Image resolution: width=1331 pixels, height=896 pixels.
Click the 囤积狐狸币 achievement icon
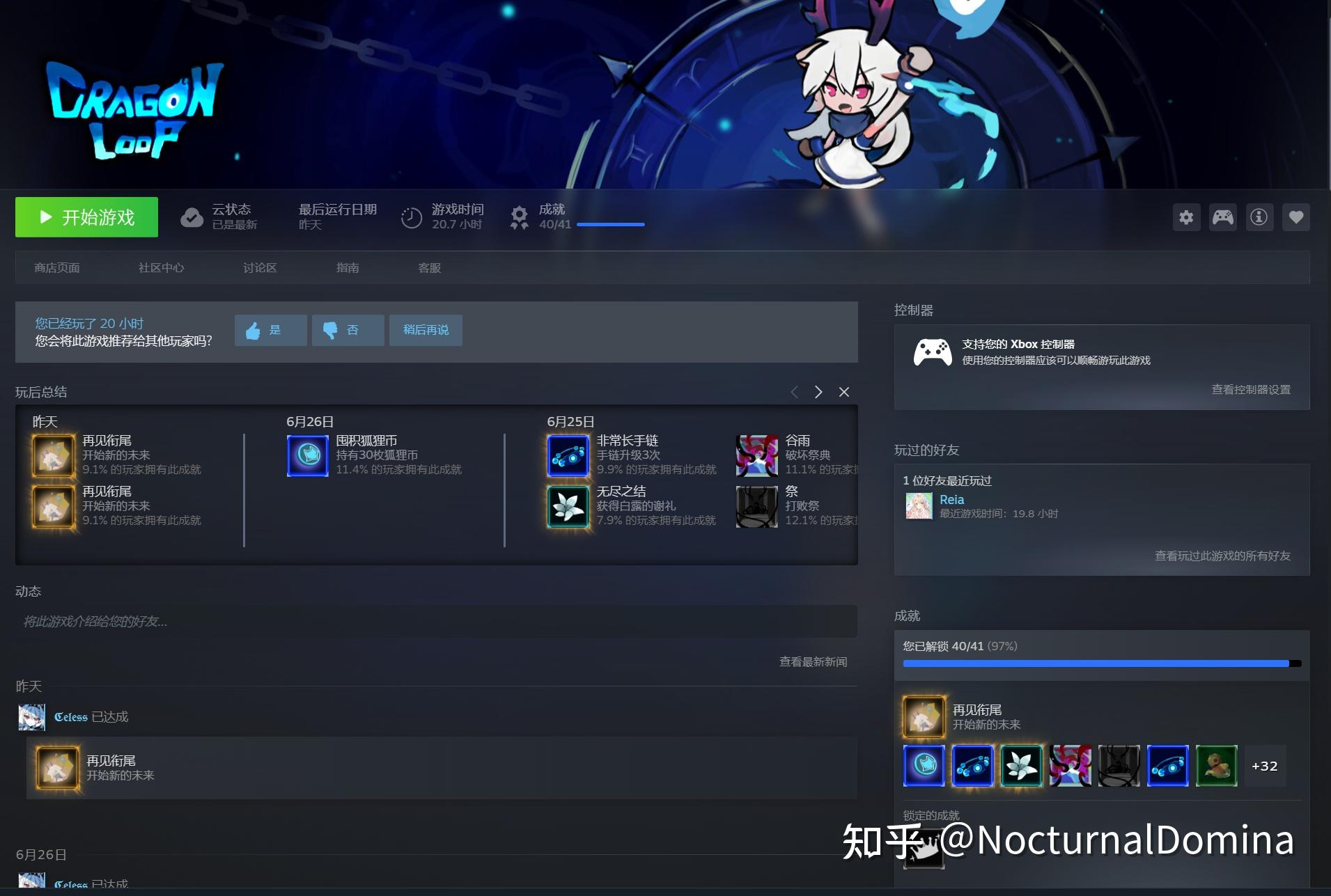pos(308,456)
